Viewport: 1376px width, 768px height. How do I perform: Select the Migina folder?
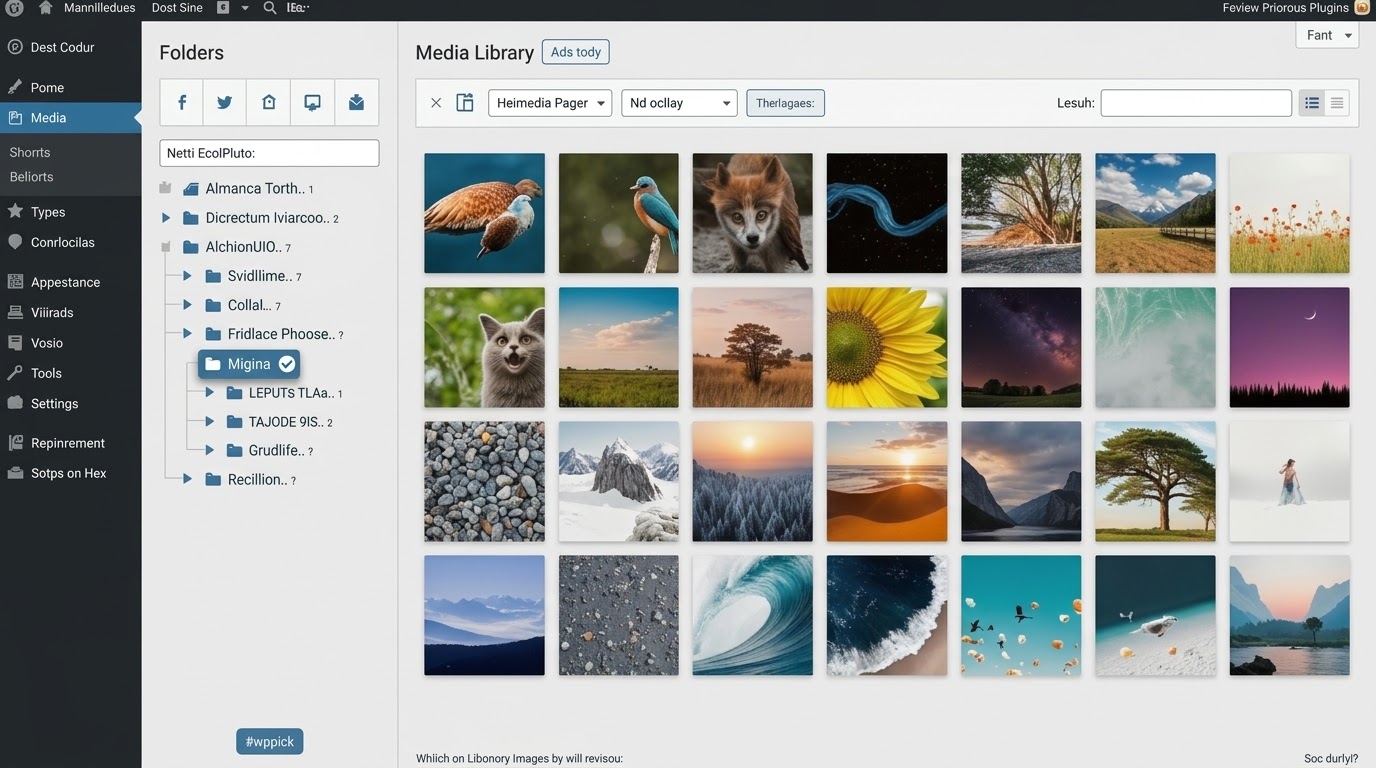[249, 364]
